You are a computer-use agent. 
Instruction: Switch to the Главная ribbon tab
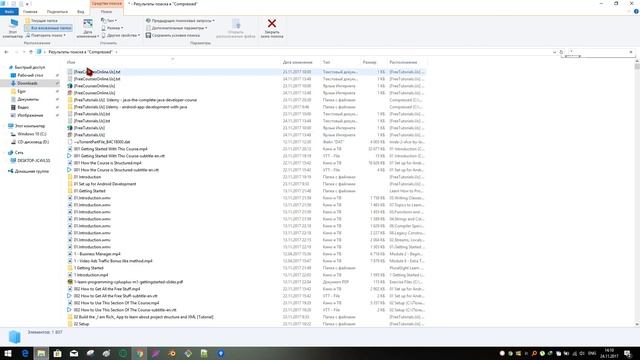click(x=30, y=11)
